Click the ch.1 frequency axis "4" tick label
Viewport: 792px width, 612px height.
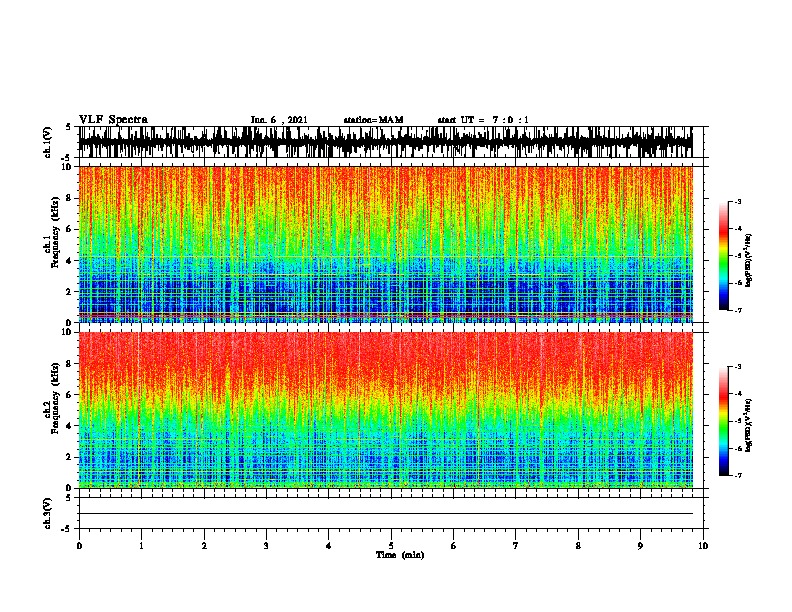point(70,261)
